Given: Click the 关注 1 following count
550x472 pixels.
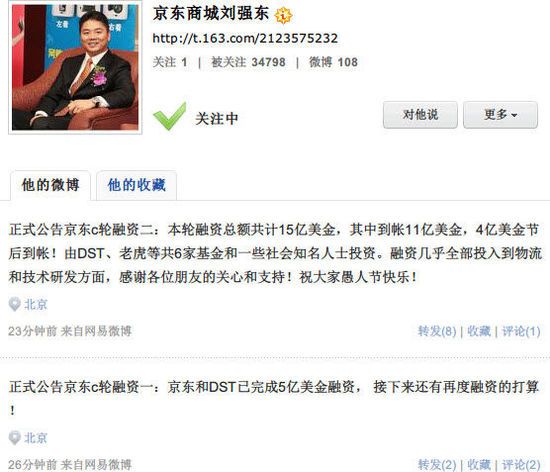Looking at the screenshot, I should (x=170, y=62).
